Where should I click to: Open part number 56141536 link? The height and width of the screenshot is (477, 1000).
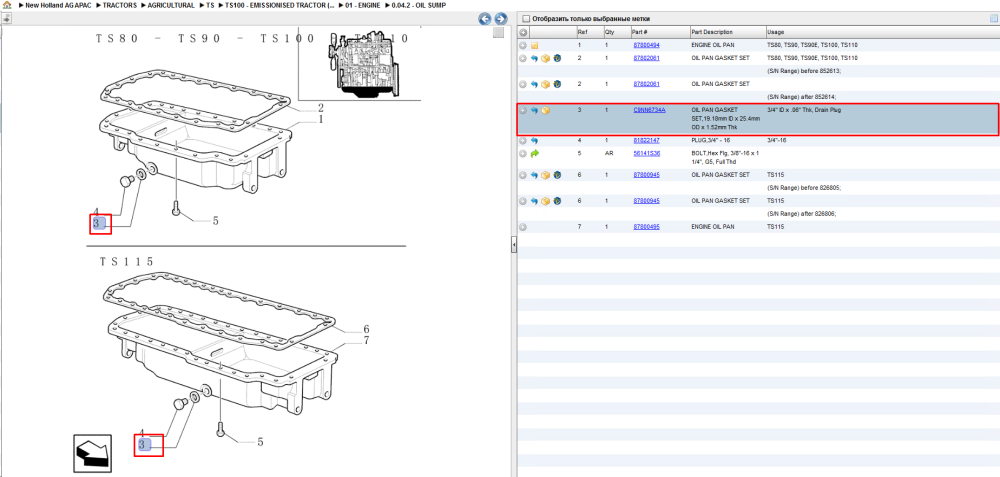click(646, 154)
